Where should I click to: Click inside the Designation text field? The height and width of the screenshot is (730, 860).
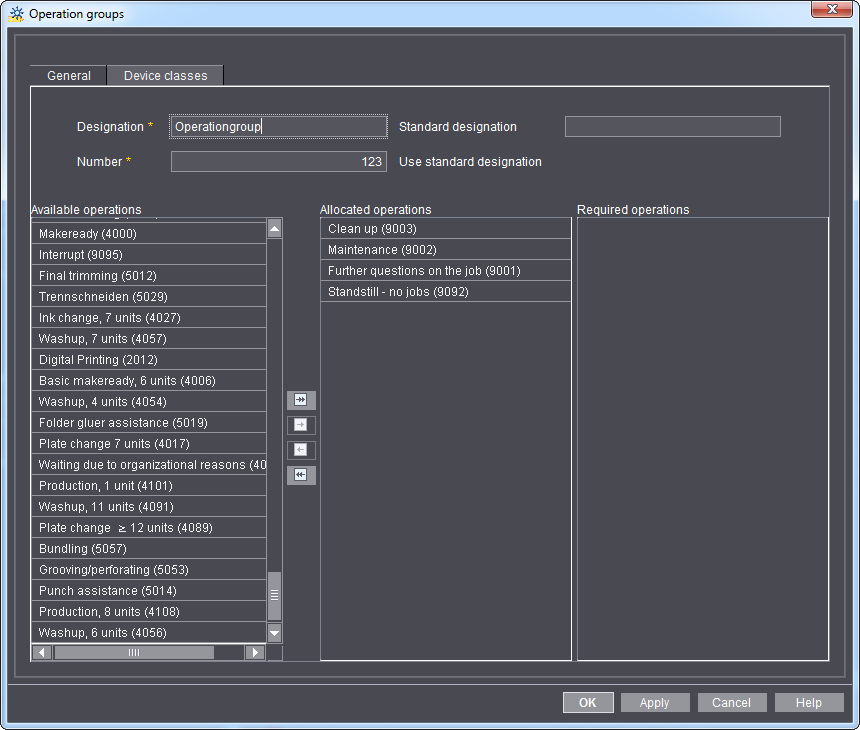[278, 126]
